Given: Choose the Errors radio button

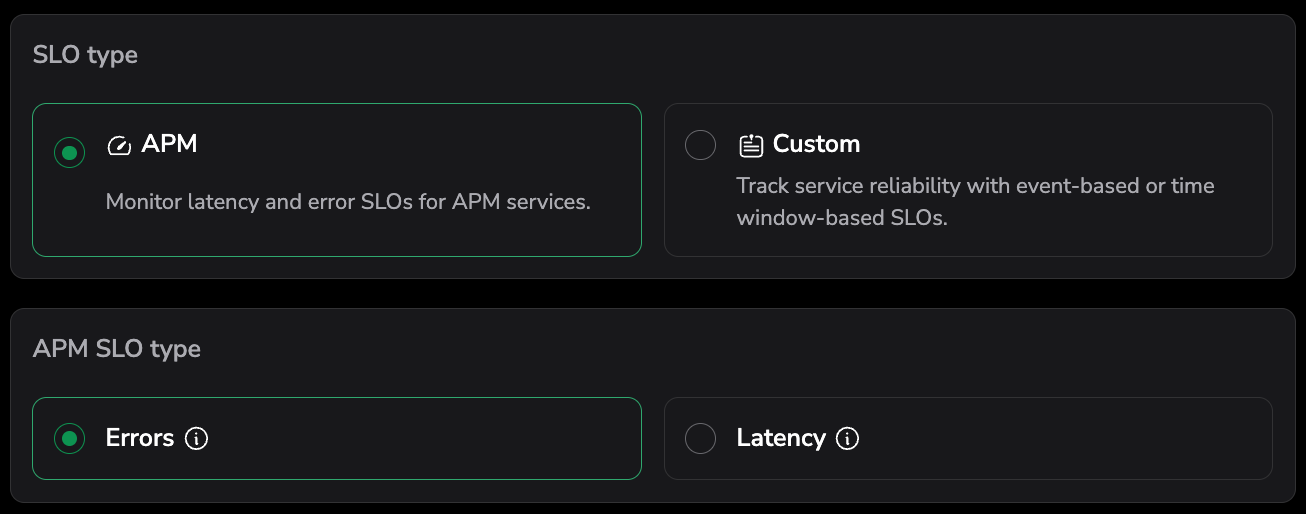Looking at the screenshot, I should 69,439.
